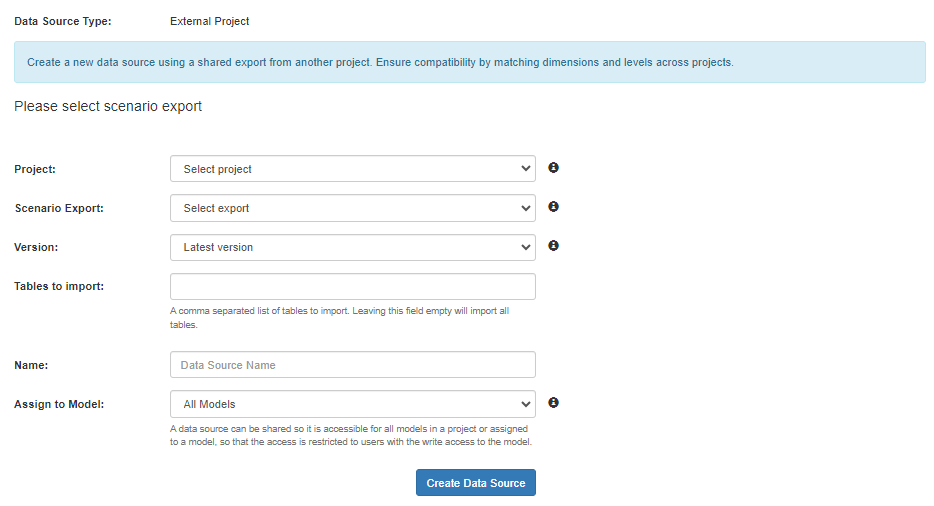Click the Tables to import label

pyautogui.click(x=59, y=287)
